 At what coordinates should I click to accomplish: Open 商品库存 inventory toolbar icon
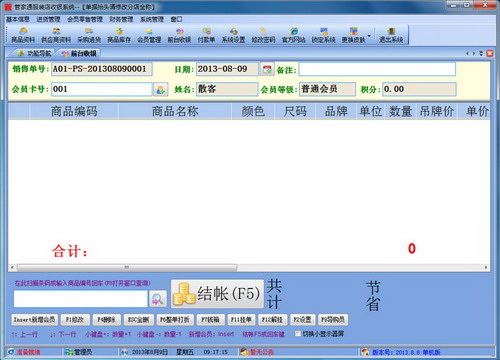(119, 35)
